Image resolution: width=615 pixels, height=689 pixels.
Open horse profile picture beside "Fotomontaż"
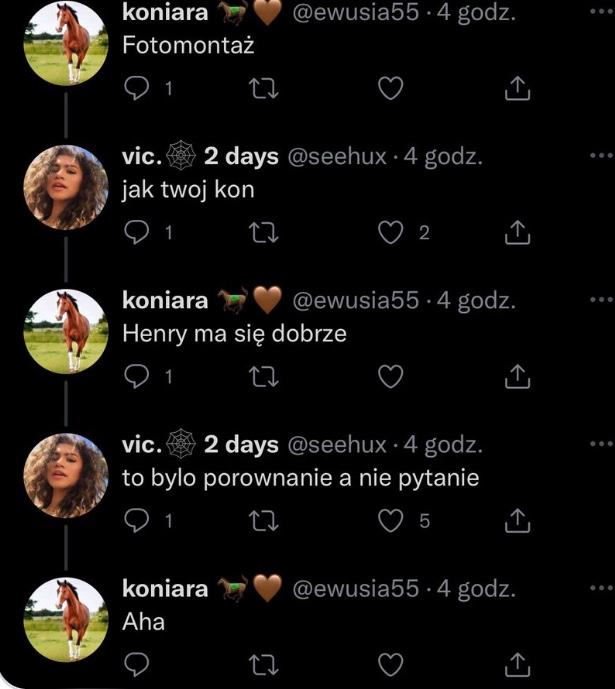pos(67,45)
